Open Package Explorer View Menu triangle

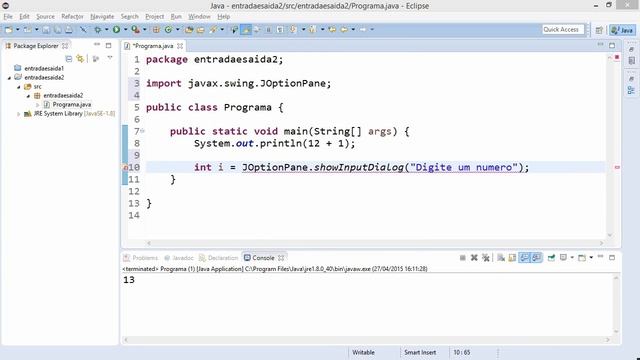110,58
